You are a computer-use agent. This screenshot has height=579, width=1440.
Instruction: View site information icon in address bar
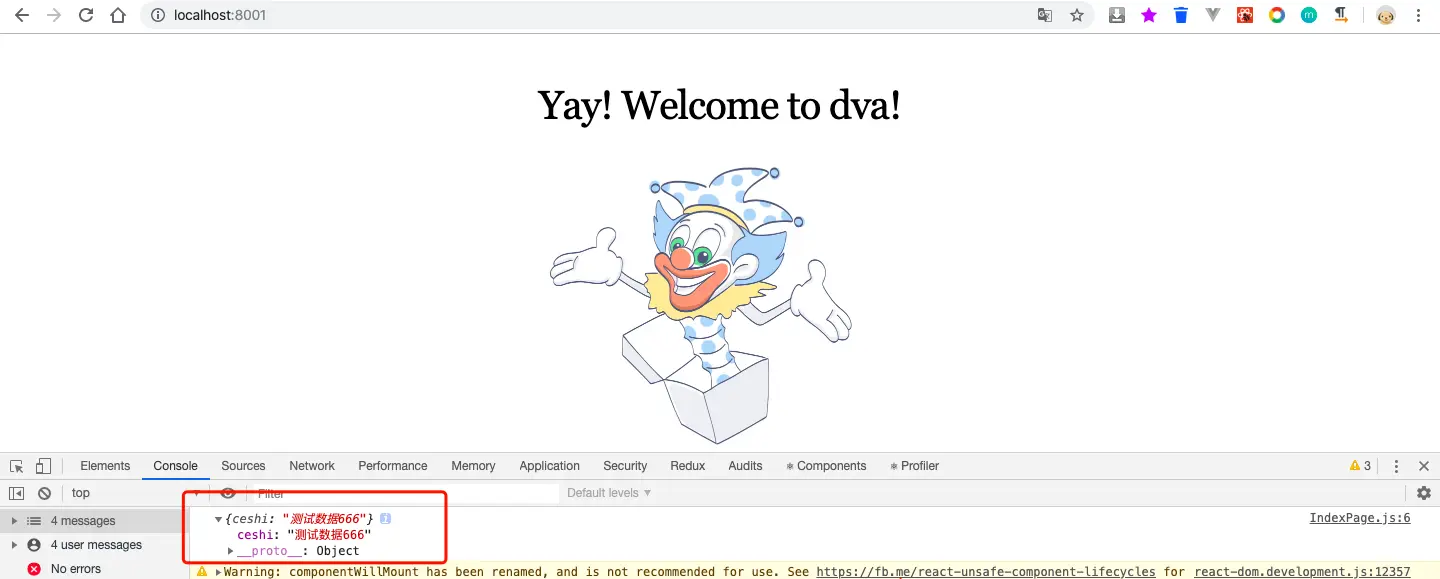157,15
